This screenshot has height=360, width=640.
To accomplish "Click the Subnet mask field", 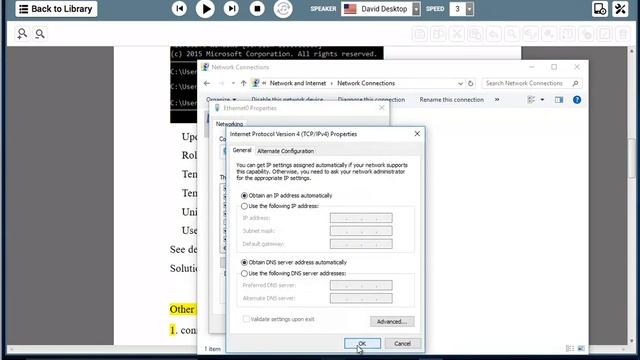I will point(361,231).
